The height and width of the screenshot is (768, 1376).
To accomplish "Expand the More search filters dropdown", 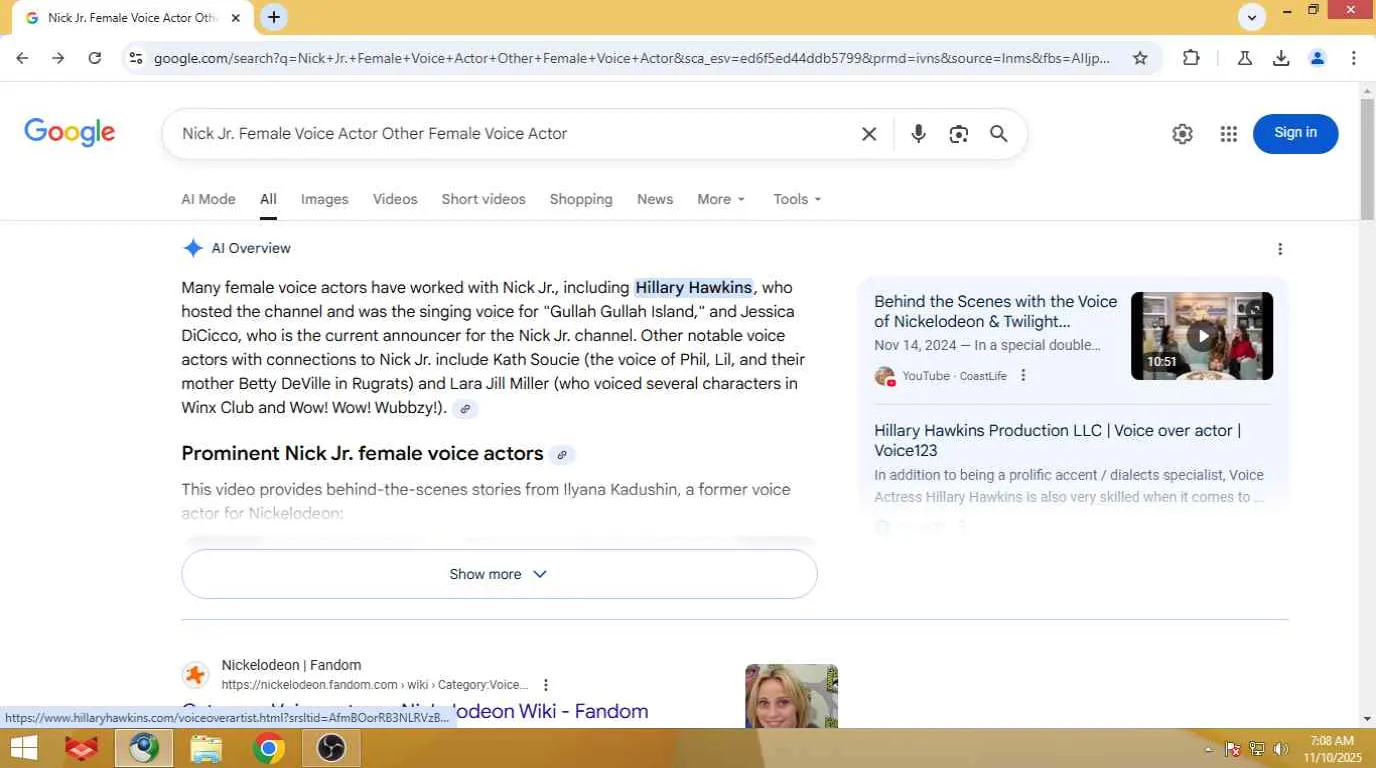I will click(x=721, y=199).
